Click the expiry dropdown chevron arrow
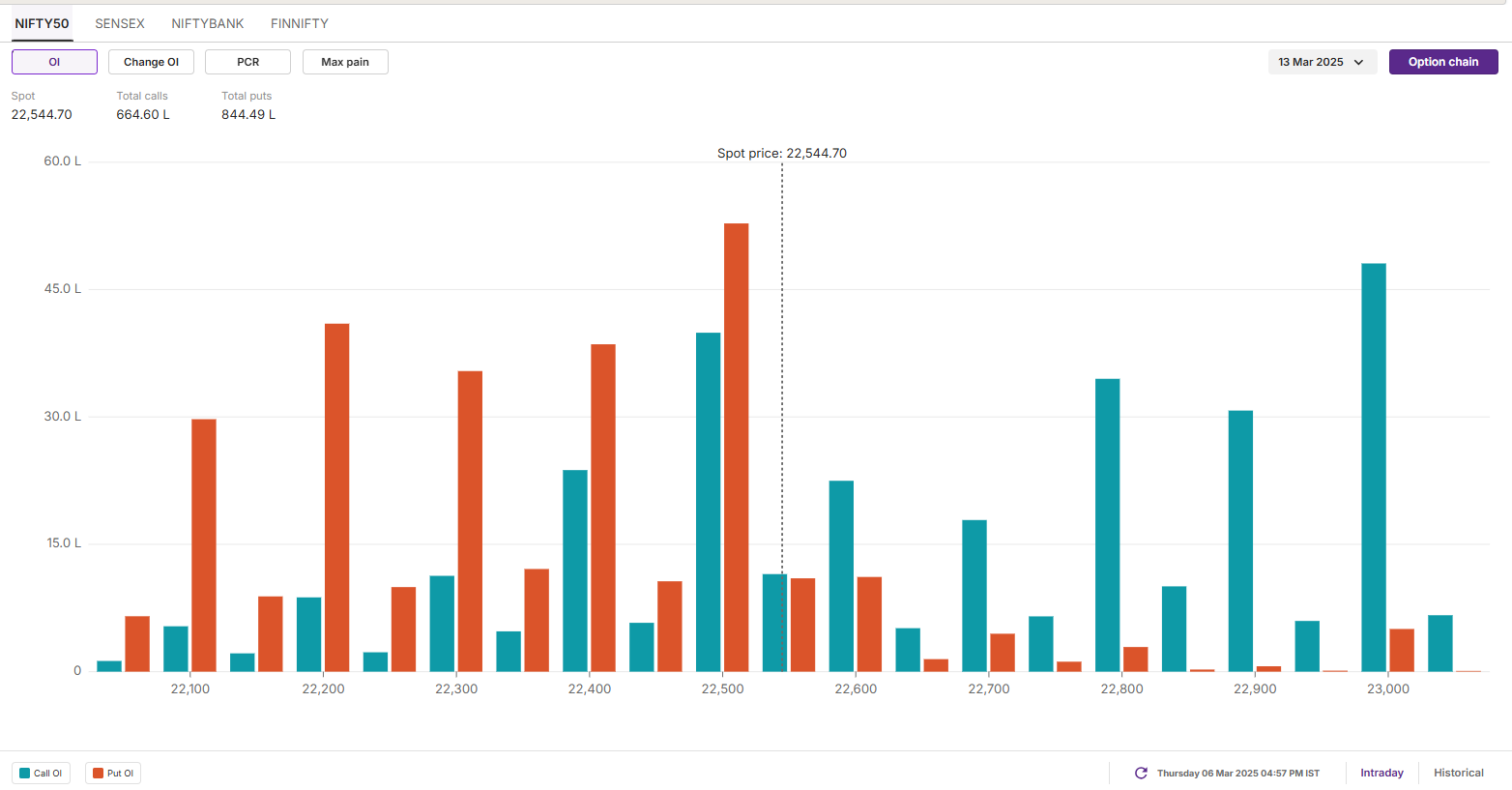The width and height of the screenshot is (1512, 790). pos(1358,62)
